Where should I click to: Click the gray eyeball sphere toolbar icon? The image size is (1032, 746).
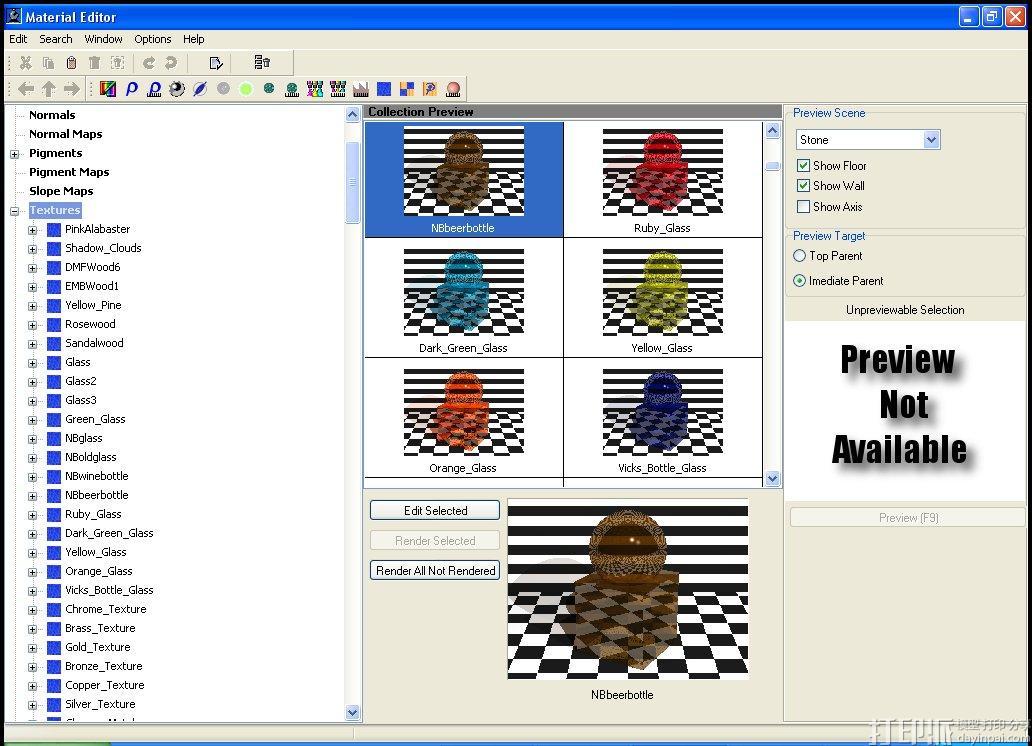[x=177, y=88]
